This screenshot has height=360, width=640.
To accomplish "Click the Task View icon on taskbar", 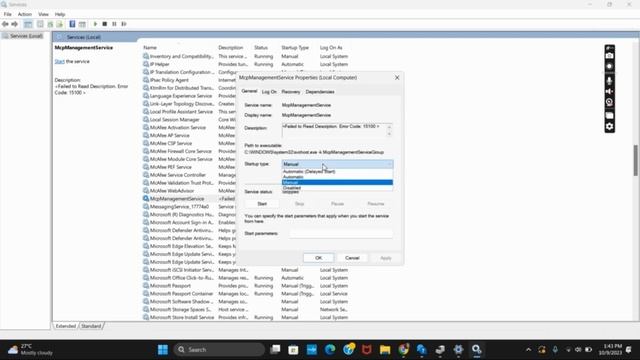I will coord(275,350).
